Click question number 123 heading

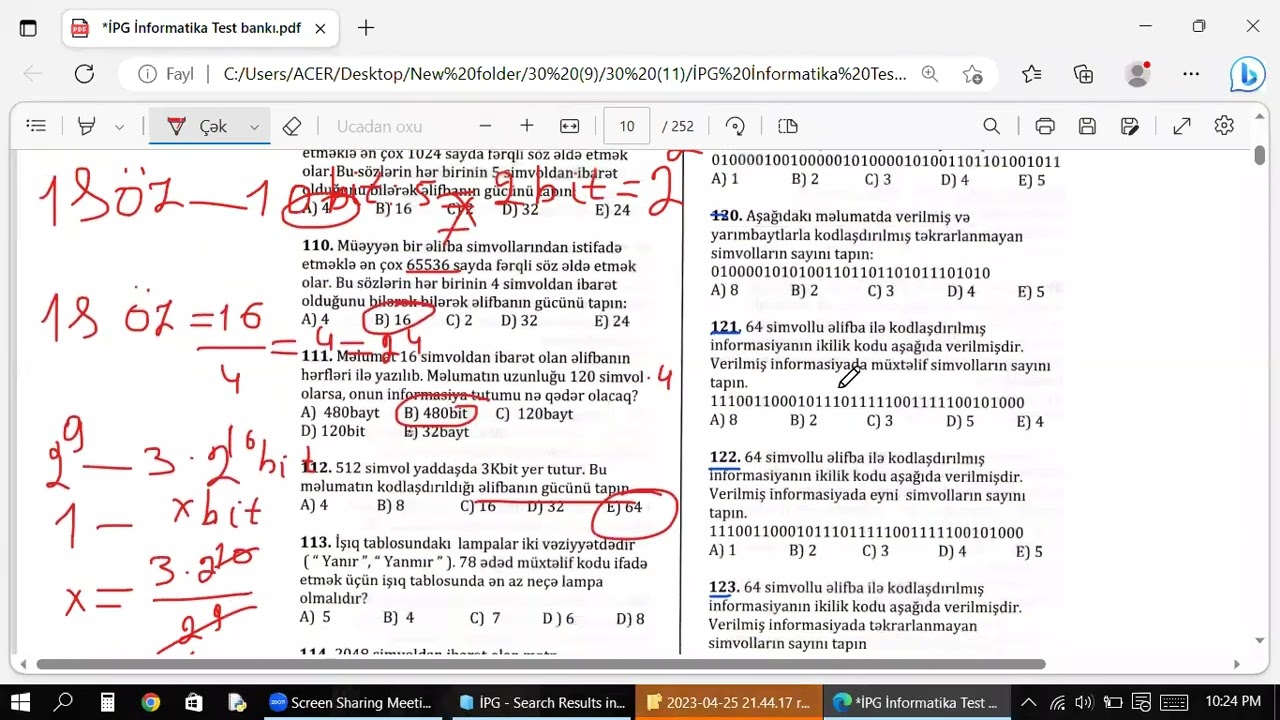point(724,588)
